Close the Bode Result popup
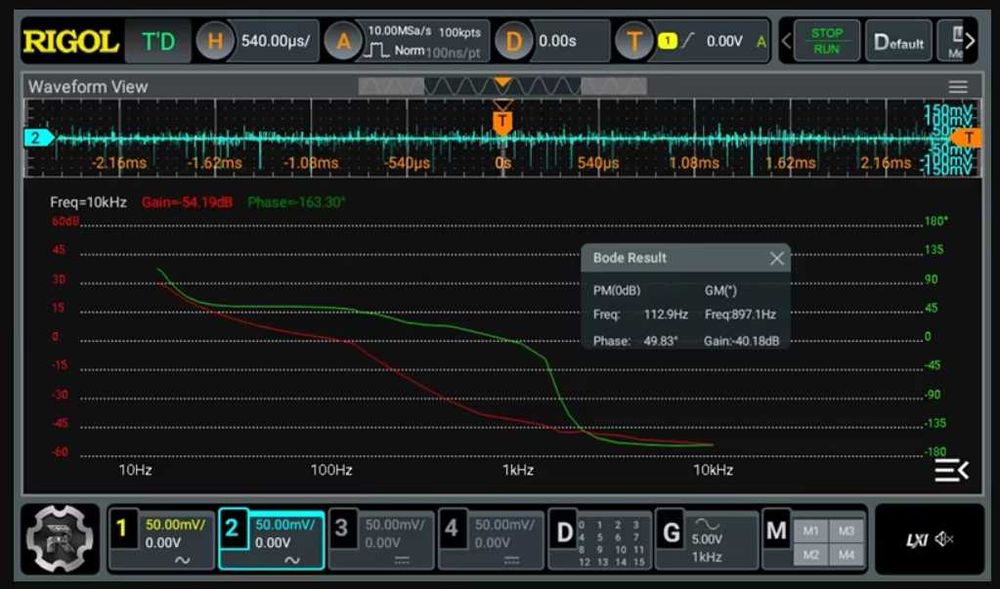1000x589 pixels. [776, 258]
